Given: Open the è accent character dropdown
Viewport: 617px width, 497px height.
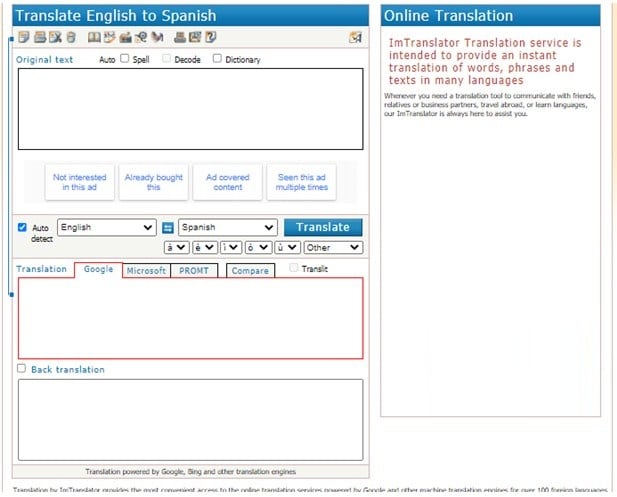Looking at the screenshot, I should [x=205, y=248].
